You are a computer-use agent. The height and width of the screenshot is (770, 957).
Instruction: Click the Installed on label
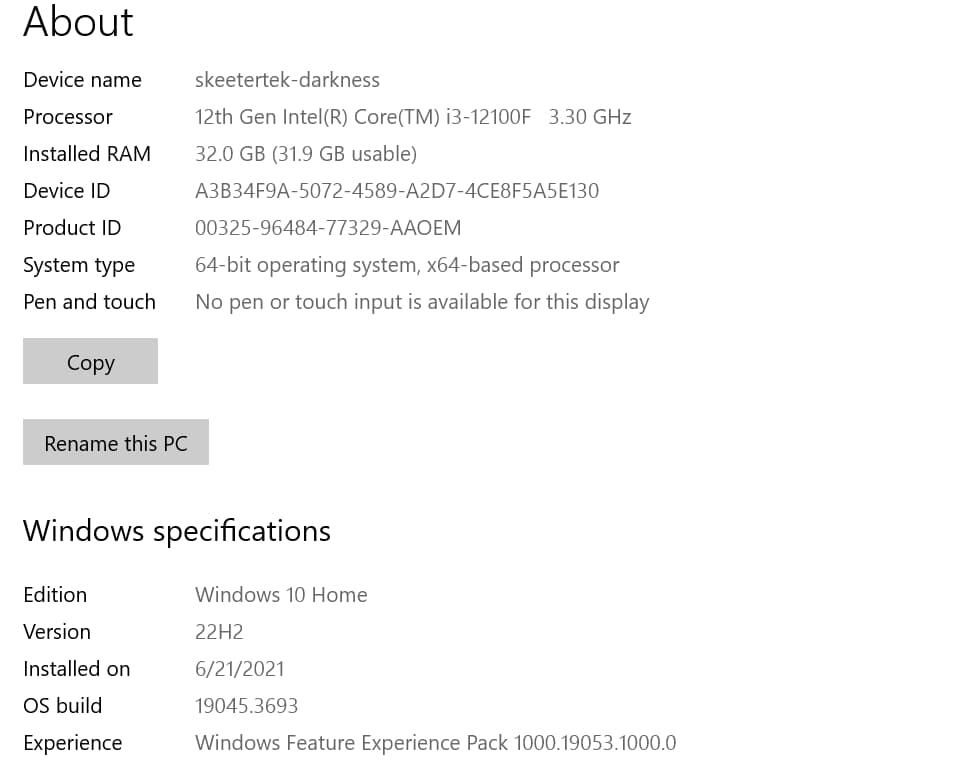[x=76, y=669]
